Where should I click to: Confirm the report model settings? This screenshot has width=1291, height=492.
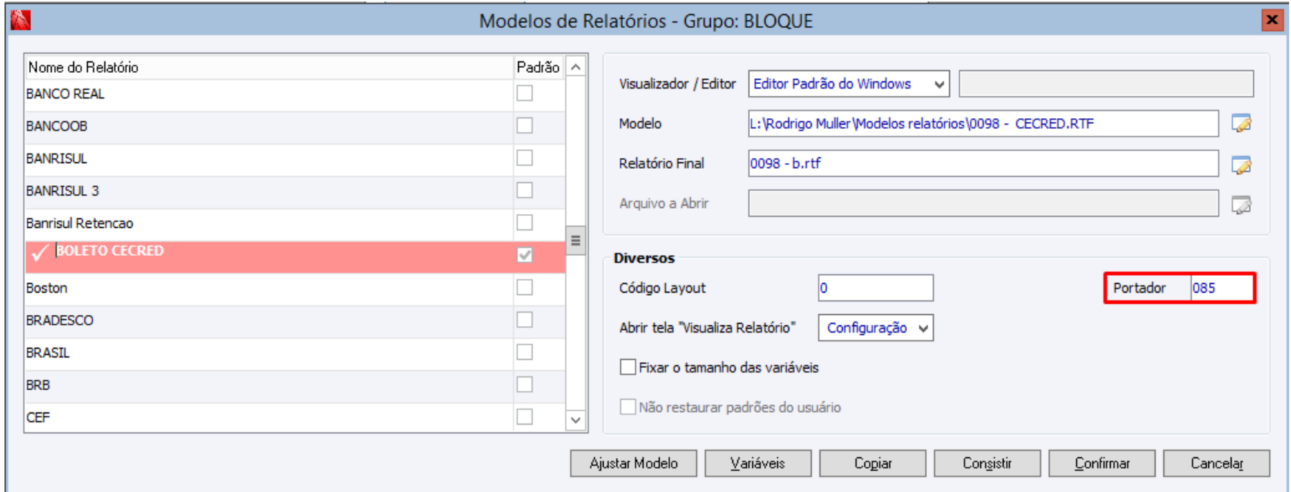click(x=1102, y=464)
